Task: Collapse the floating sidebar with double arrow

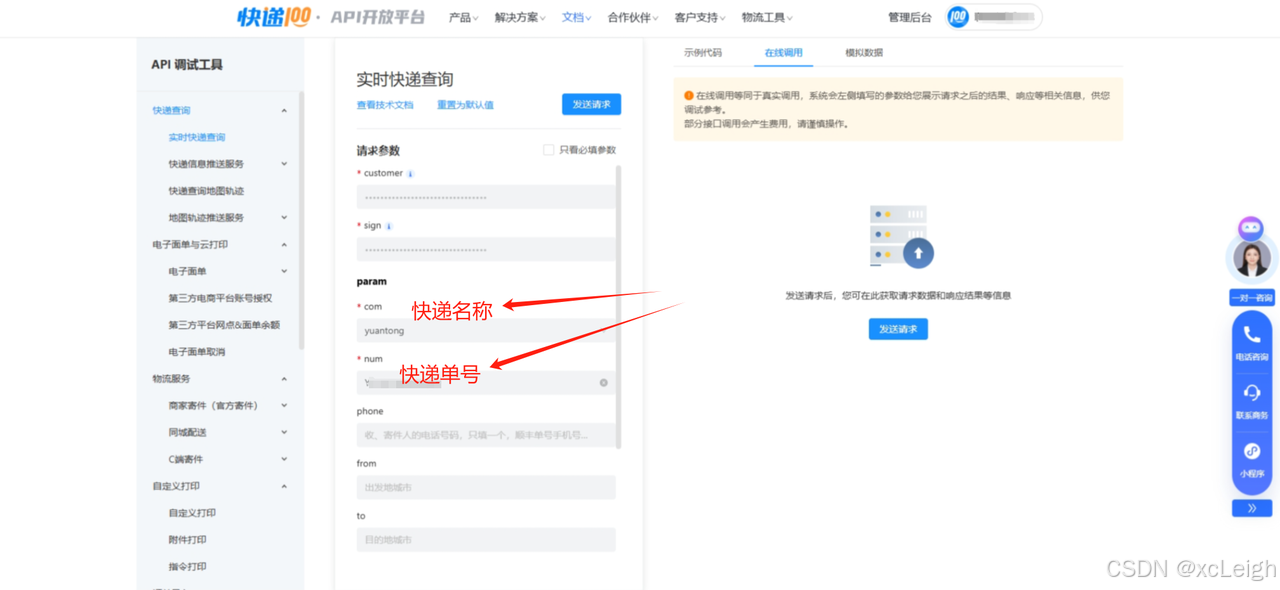Action: coord(1252,508)
